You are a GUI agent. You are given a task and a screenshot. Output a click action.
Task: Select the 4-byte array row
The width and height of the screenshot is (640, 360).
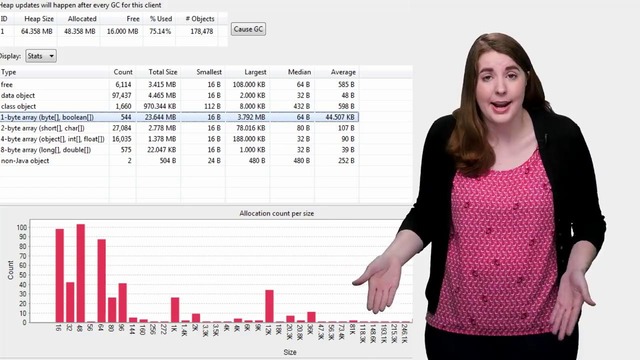[x=180, y=139]
